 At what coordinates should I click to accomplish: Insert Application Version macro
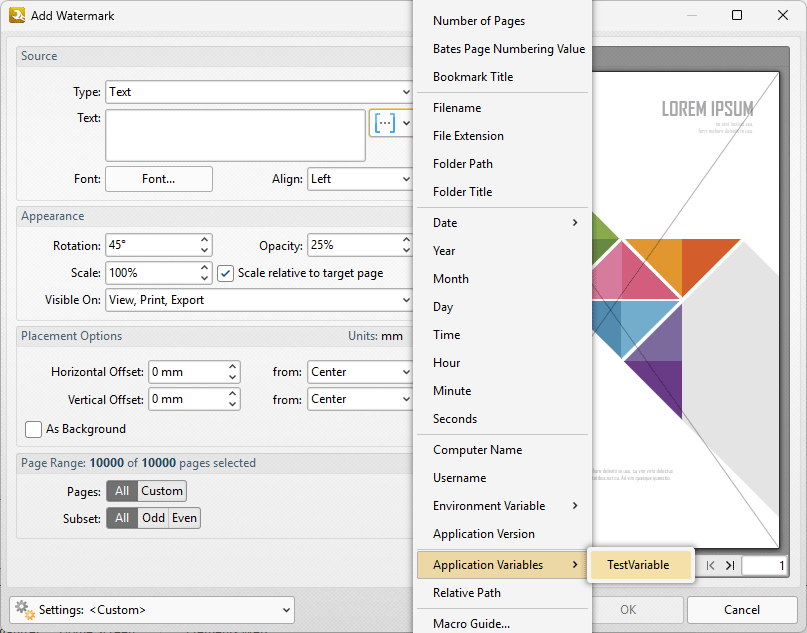coord(502,534)
